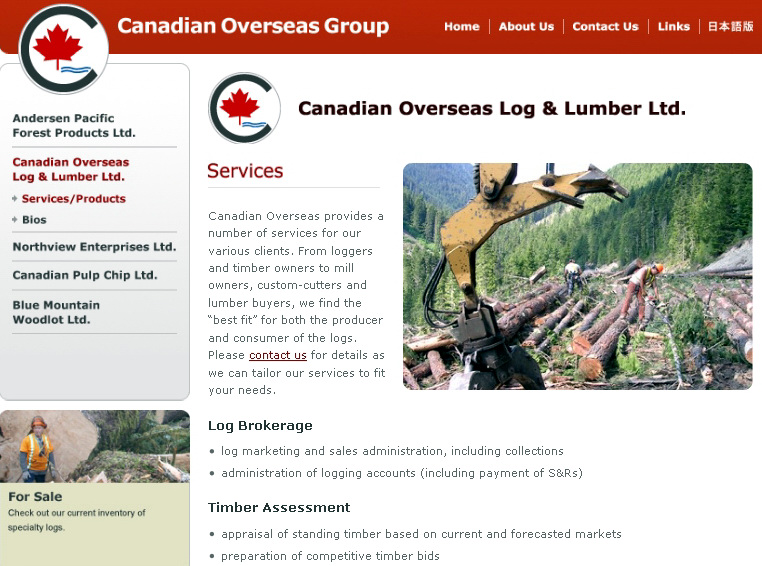762x566 pixels.
Task: Open Northview Enterprises Ltd. link
Action: (94, 247)
